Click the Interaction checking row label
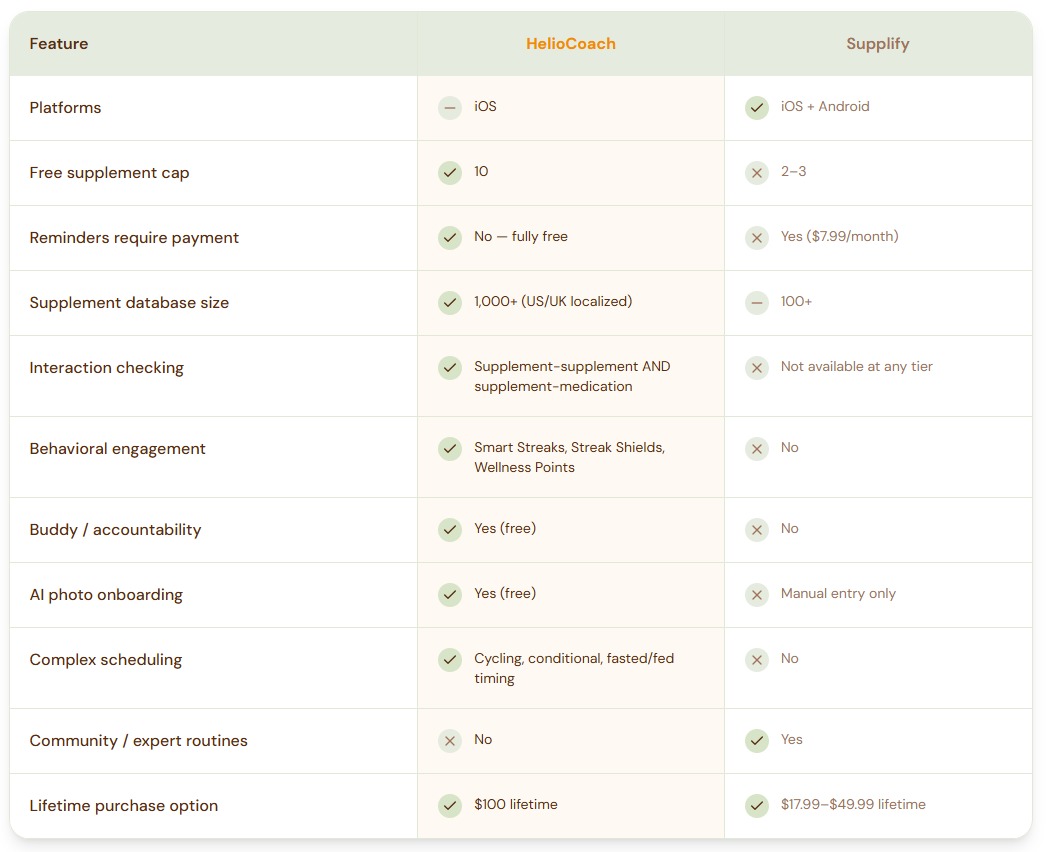The image size is (1048, 852). (x=107, y=368)
